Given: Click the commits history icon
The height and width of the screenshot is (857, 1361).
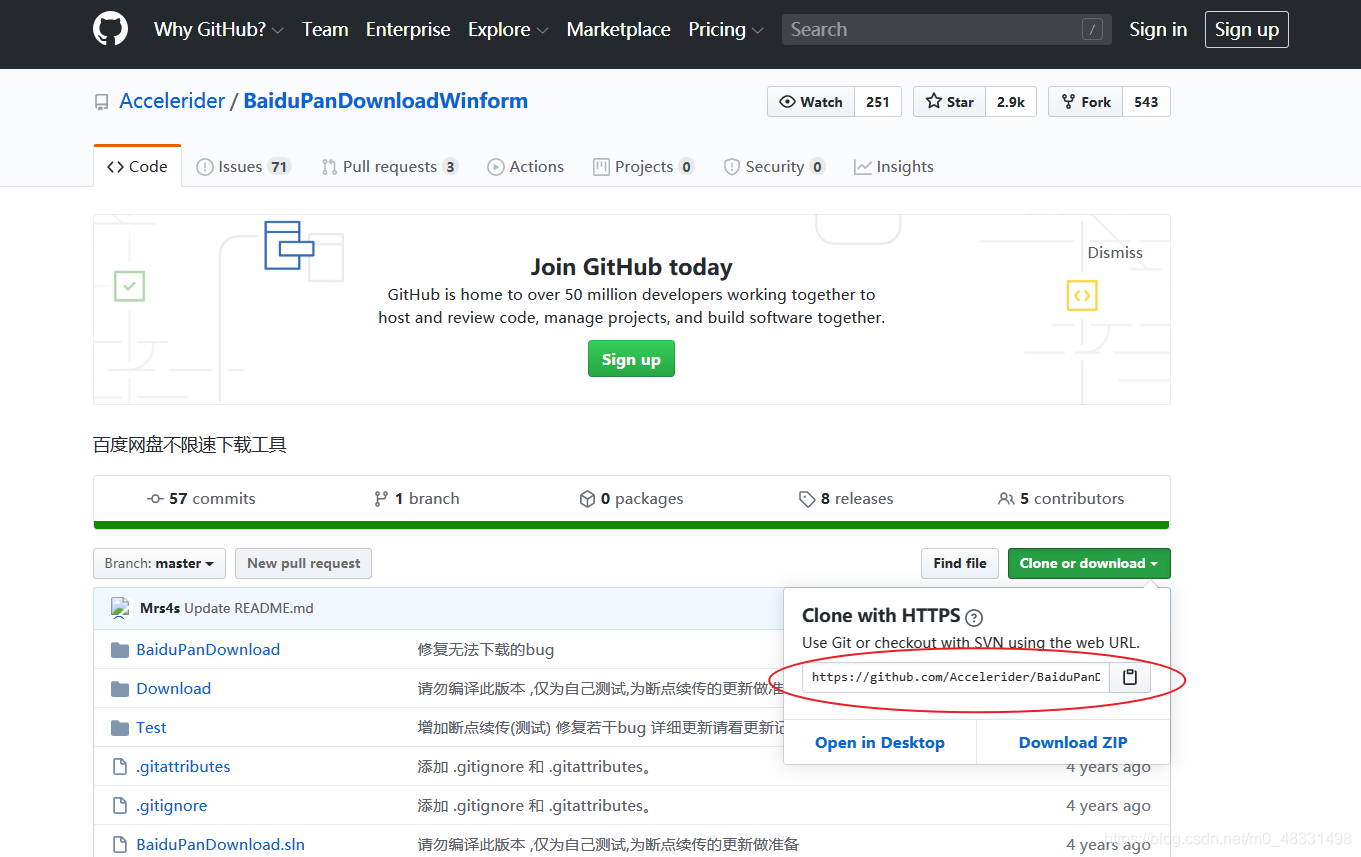Looking at the screenshot, I should pos(155,499).
